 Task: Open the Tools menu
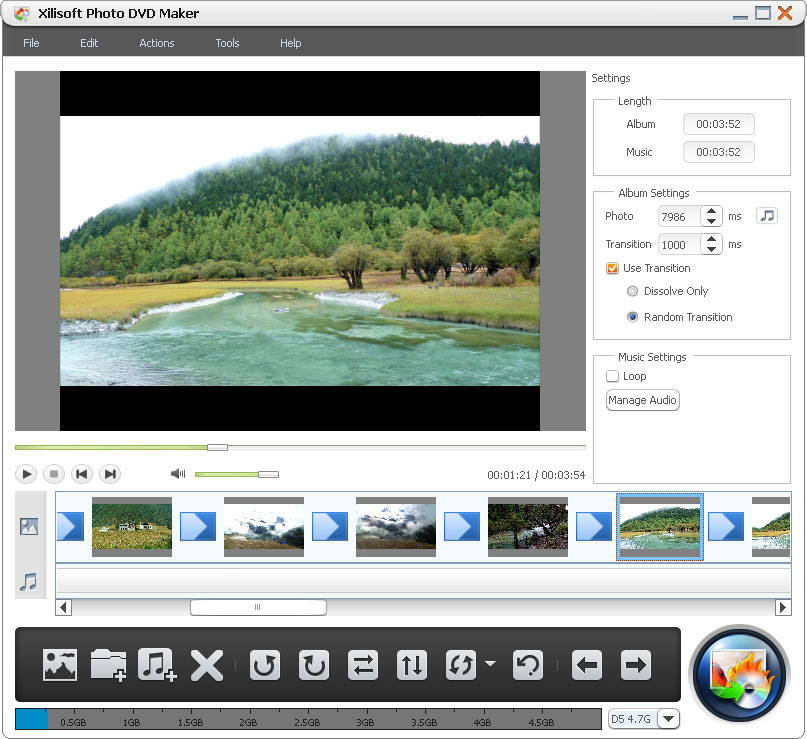tap(227, 43)
